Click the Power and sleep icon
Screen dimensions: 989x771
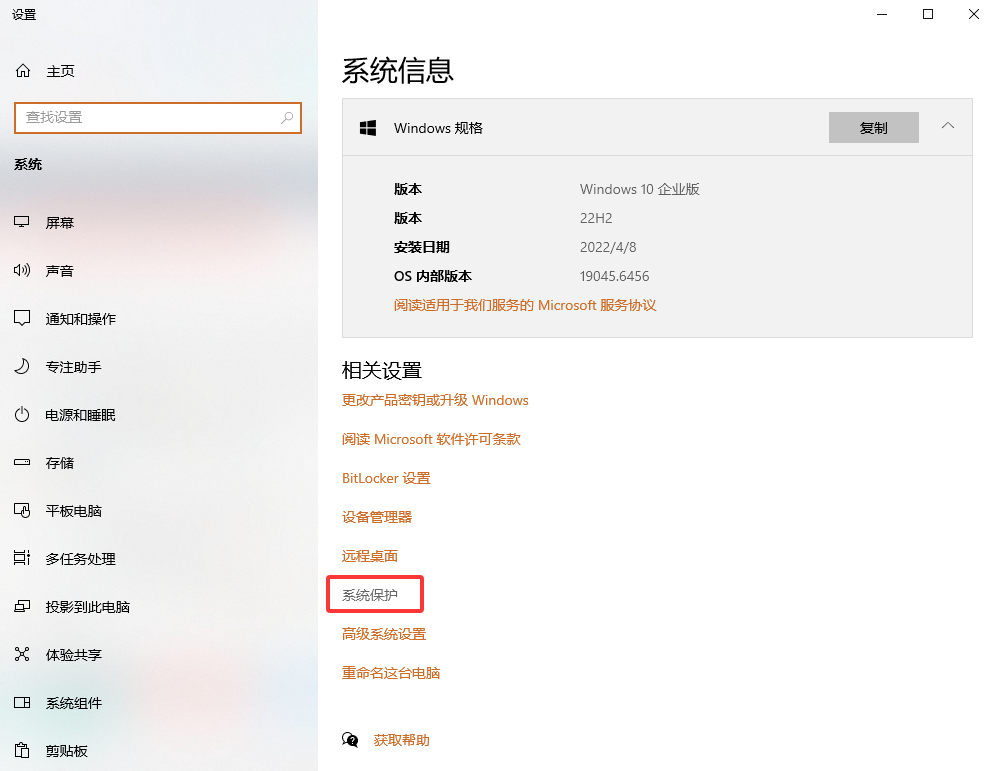point(22,415)
